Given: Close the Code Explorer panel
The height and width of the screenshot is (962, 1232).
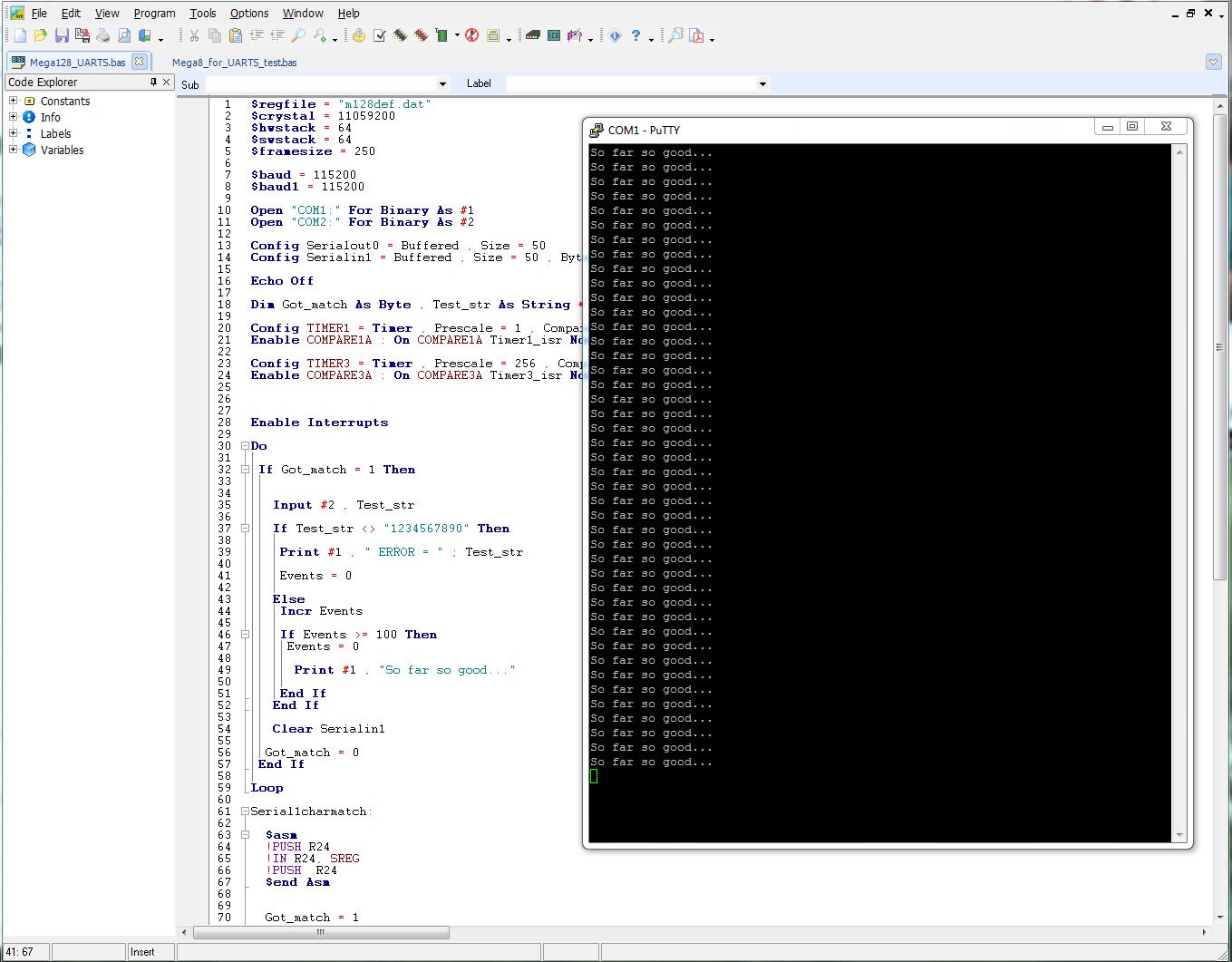Looking at the screenshot, I should (166, 82).
